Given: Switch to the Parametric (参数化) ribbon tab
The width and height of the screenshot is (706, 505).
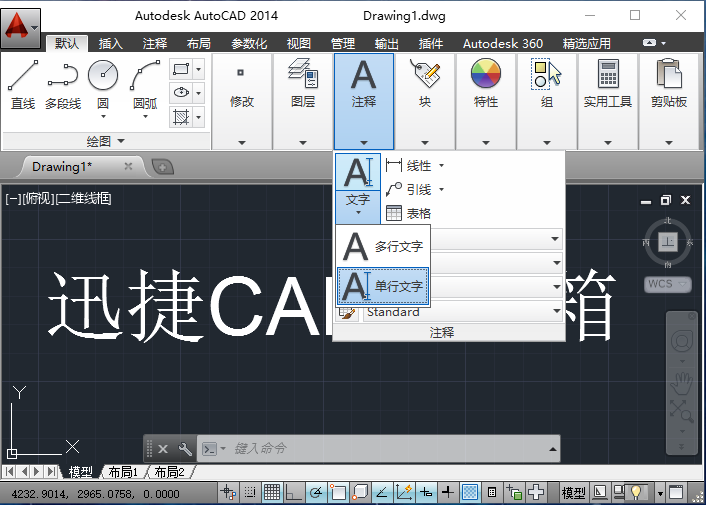Looking at the screenshot, I should pyautogui.click(x=249, y=44).
